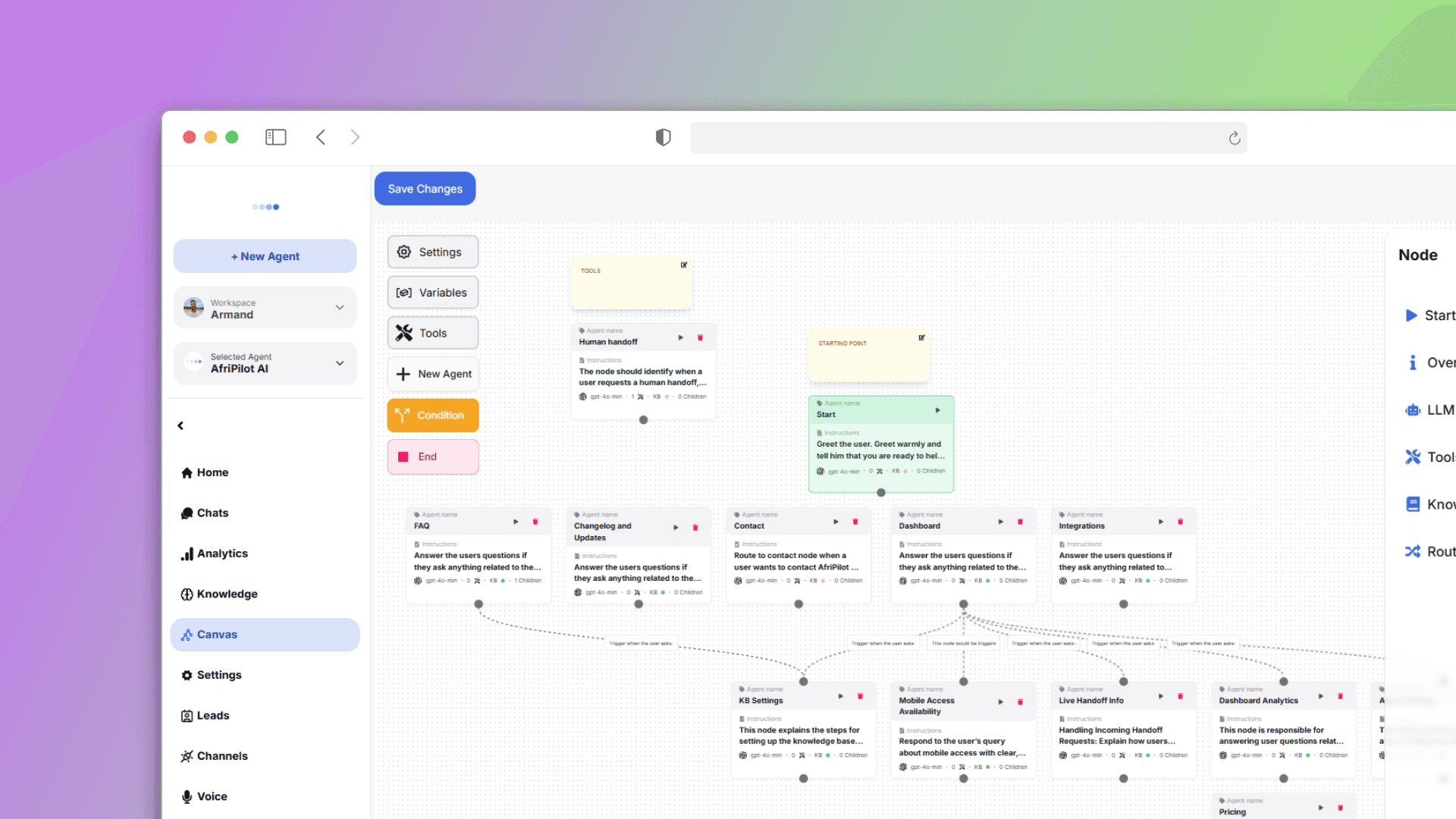Edit the TOOLS sticky note
Image resolution: width=1456 pixels, height=819 pixels.
(x=684, y=265)
